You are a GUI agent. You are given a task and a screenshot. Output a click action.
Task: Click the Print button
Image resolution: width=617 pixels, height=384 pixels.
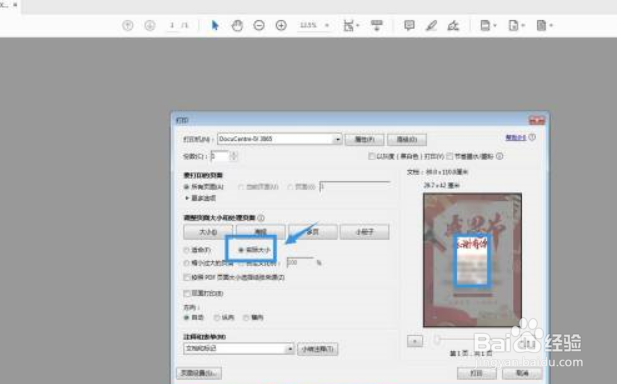point(477,373)
